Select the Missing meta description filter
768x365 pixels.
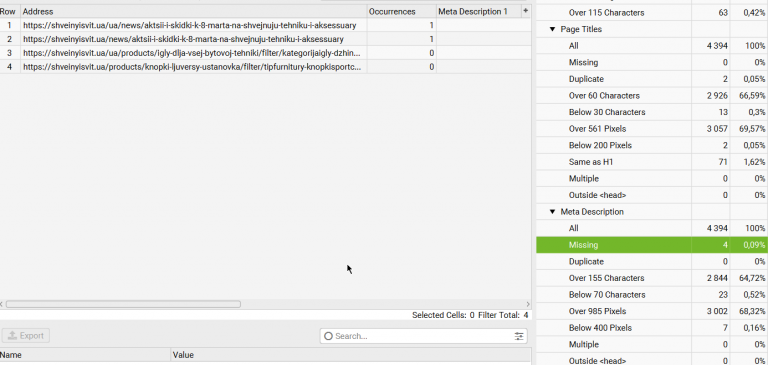652,245
